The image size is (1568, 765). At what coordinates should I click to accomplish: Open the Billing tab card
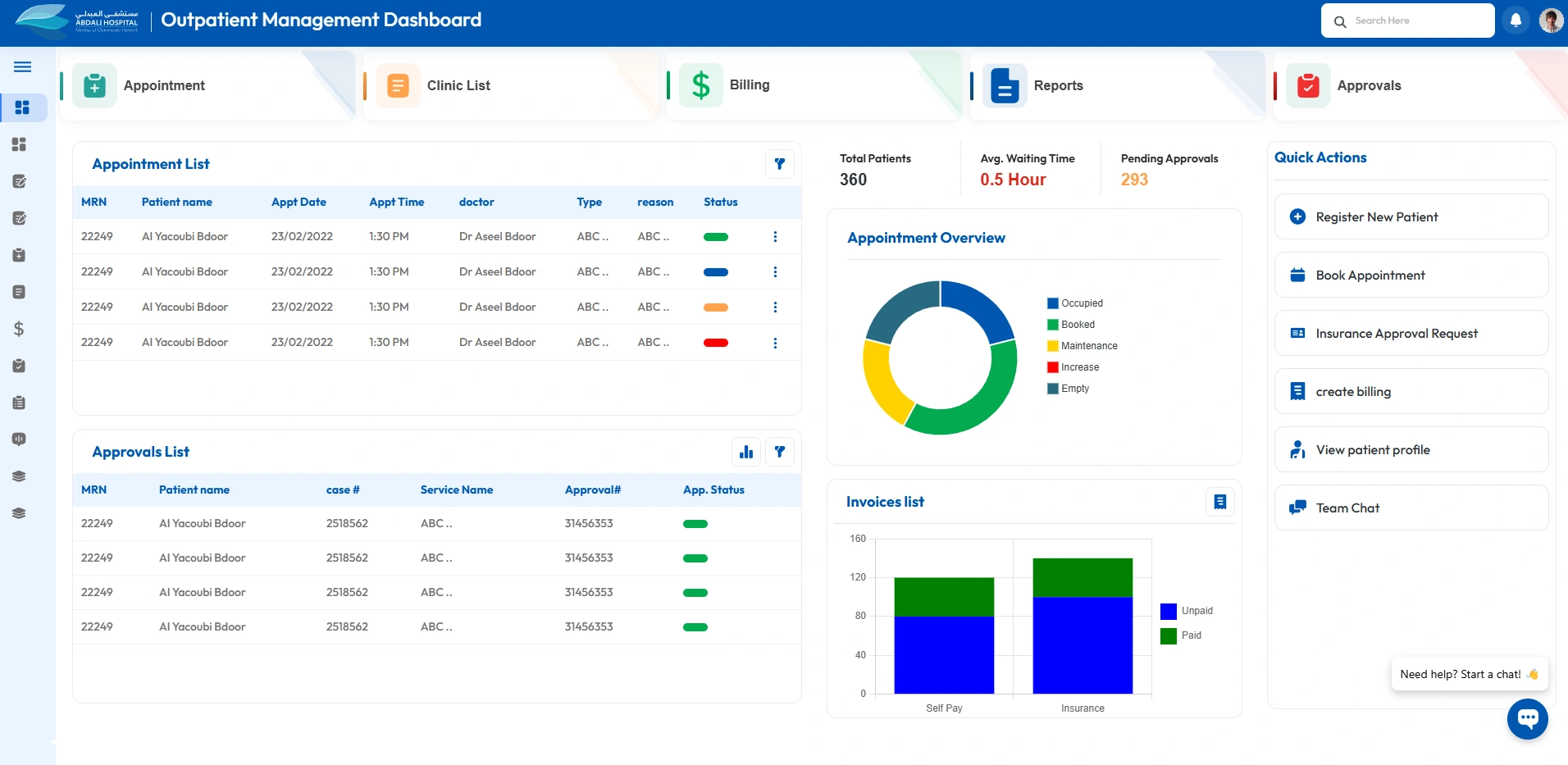coord(813,85)
